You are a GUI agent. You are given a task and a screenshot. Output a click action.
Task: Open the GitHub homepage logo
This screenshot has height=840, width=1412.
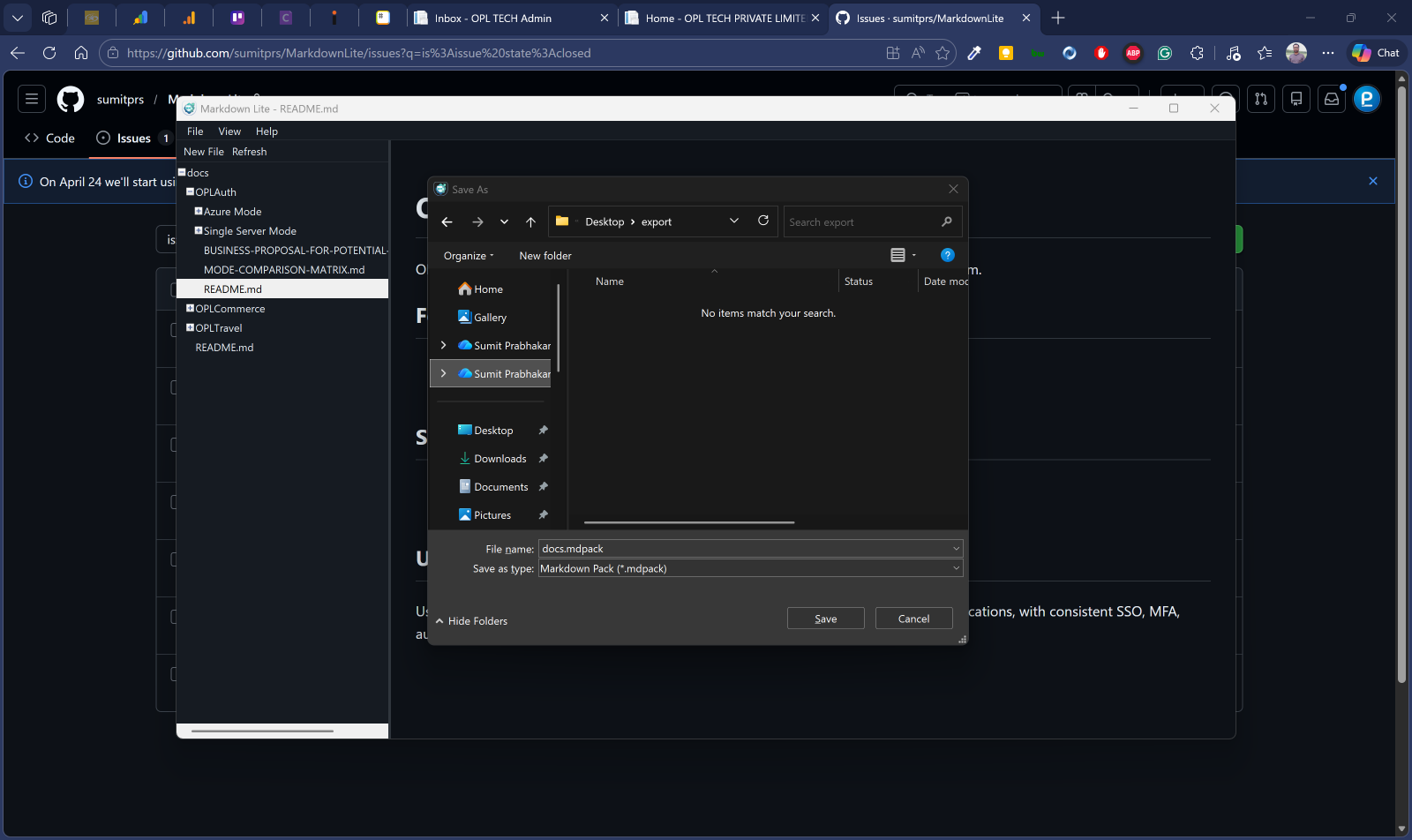click(x=71, y=99)
